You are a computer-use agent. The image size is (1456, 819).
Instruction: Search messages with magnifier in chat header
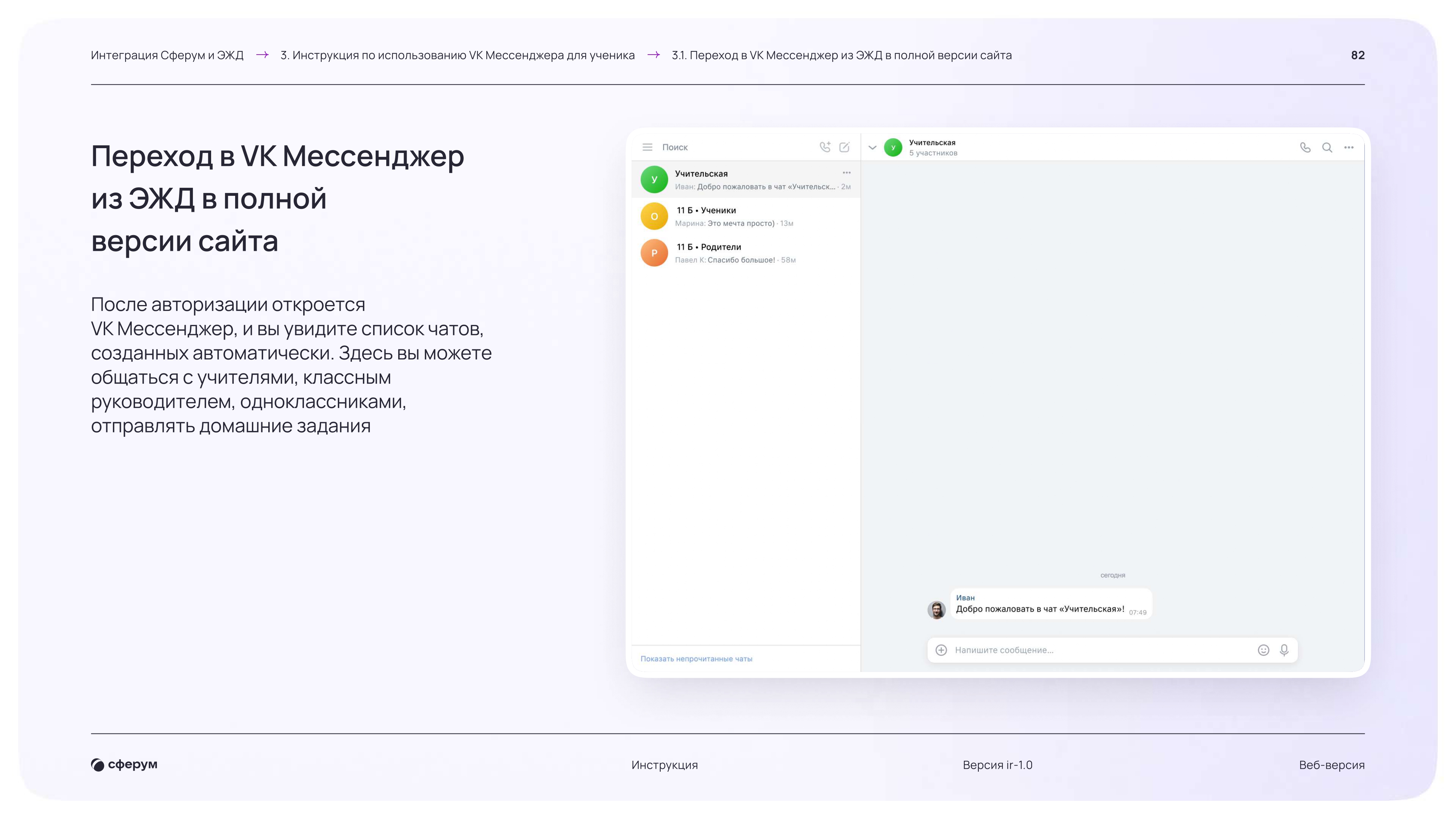pos(1327,147)
